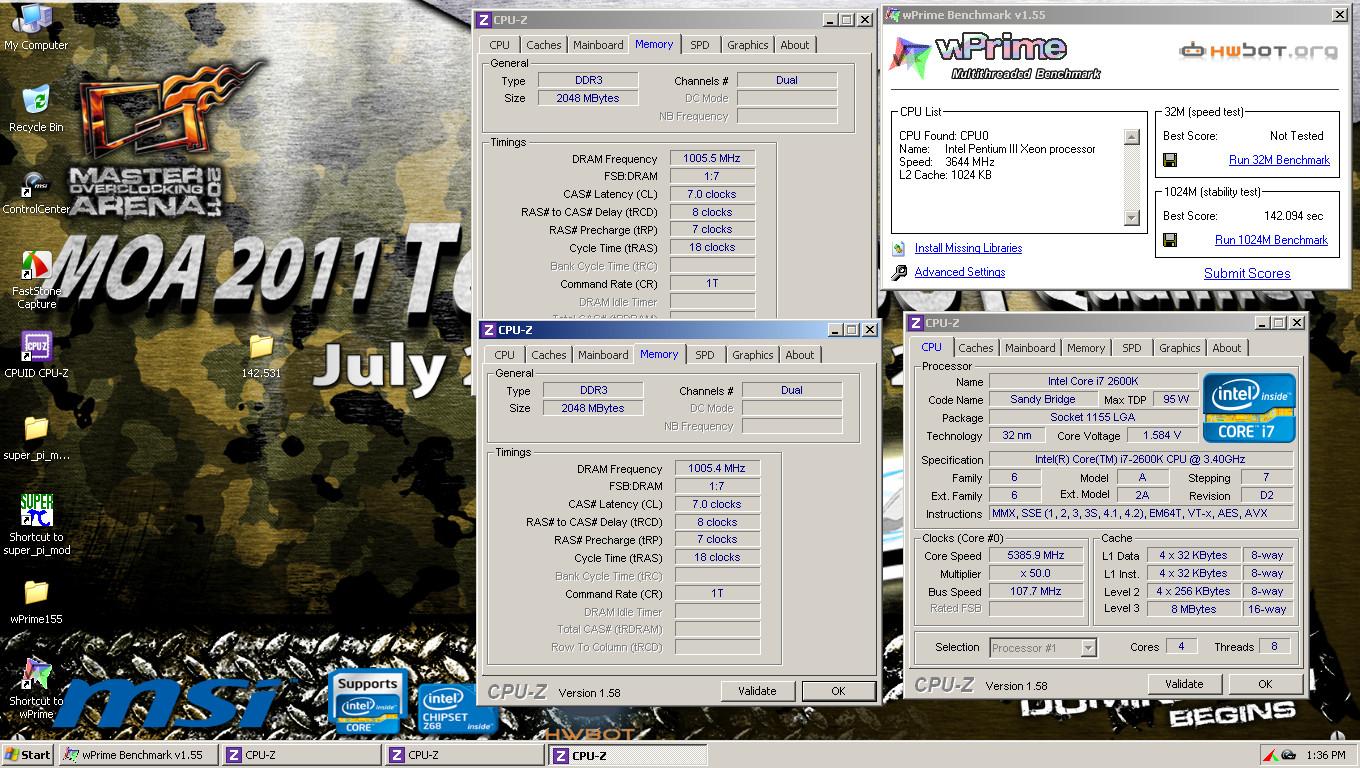Click DRAM Frequency 1005.4 MHz value
Screen dimensions: 1360x768
[717, 469]
